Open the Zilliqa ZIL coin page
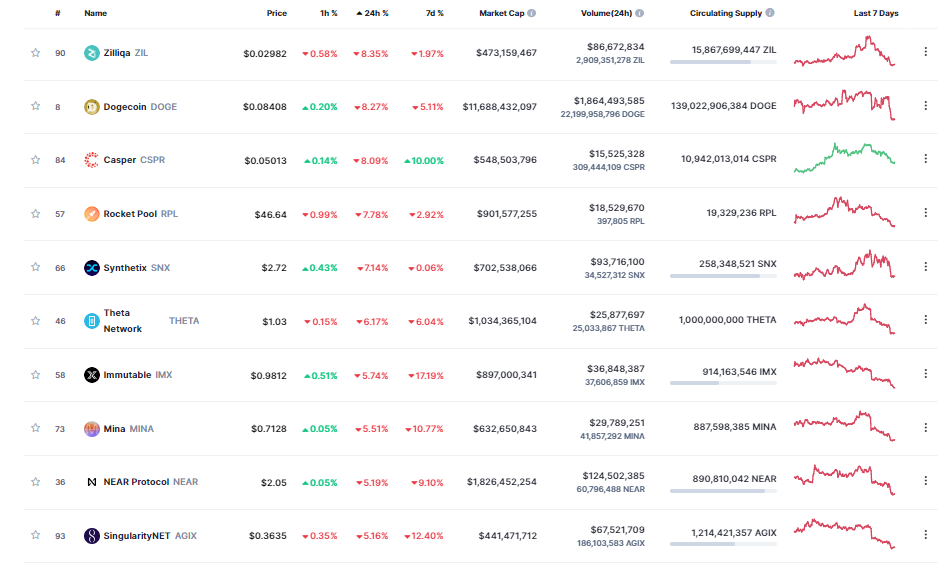Screen dimensions: 948x569 click(x=125, y=53)
